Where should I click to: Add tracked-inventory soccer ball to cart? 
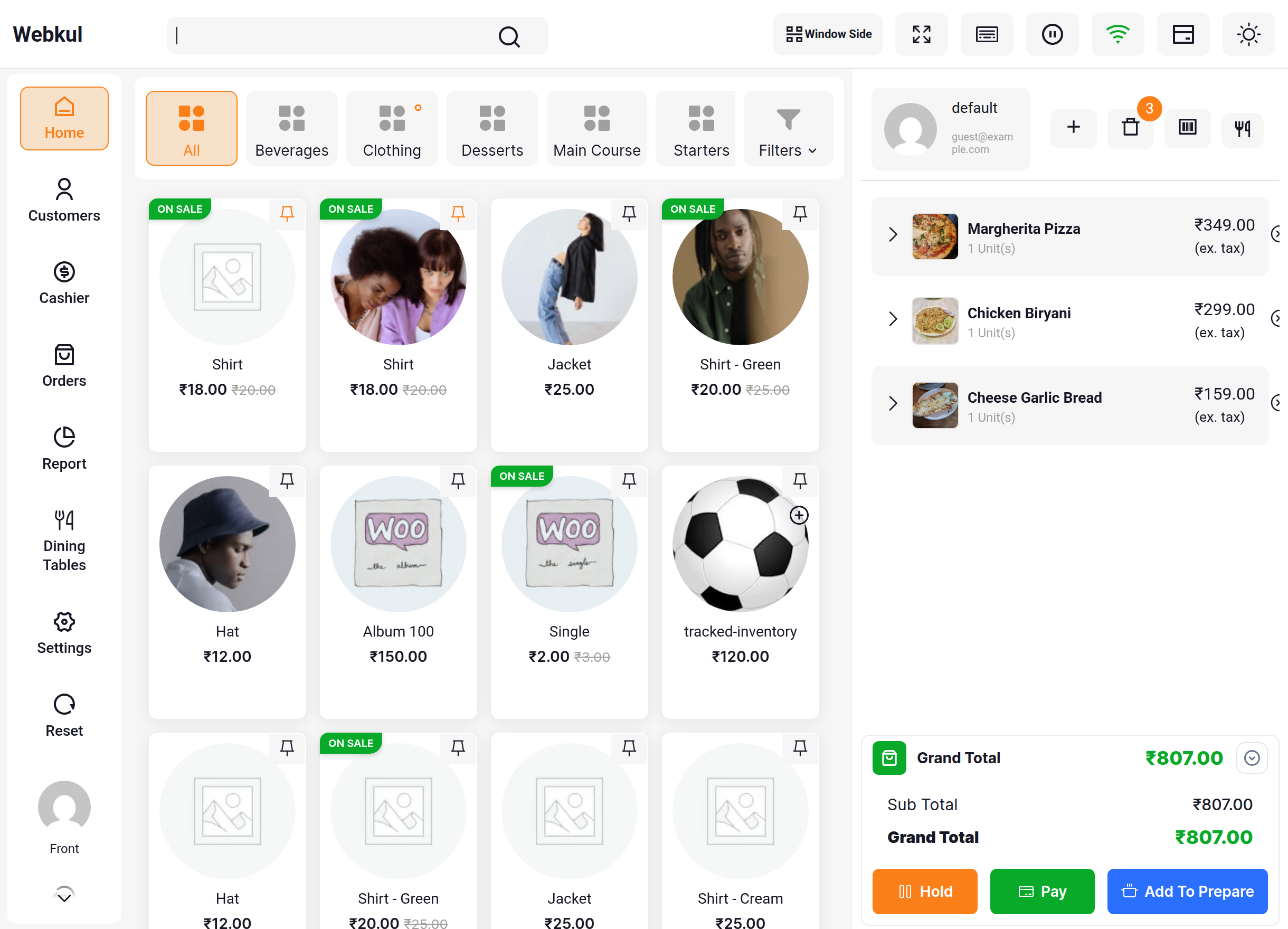pos(740,592)
